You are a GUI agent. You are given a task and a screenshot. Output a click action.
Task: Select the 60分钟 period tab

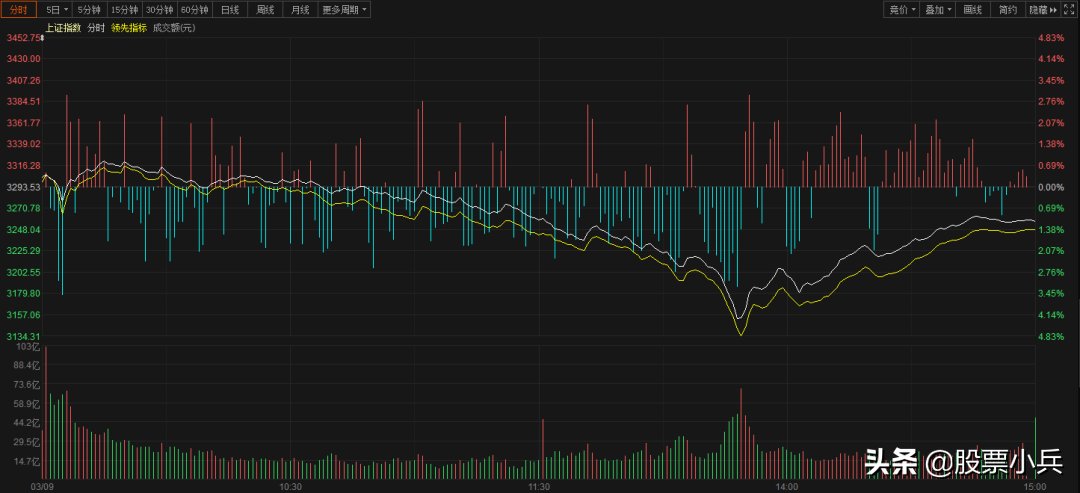(x=194, y=9)
